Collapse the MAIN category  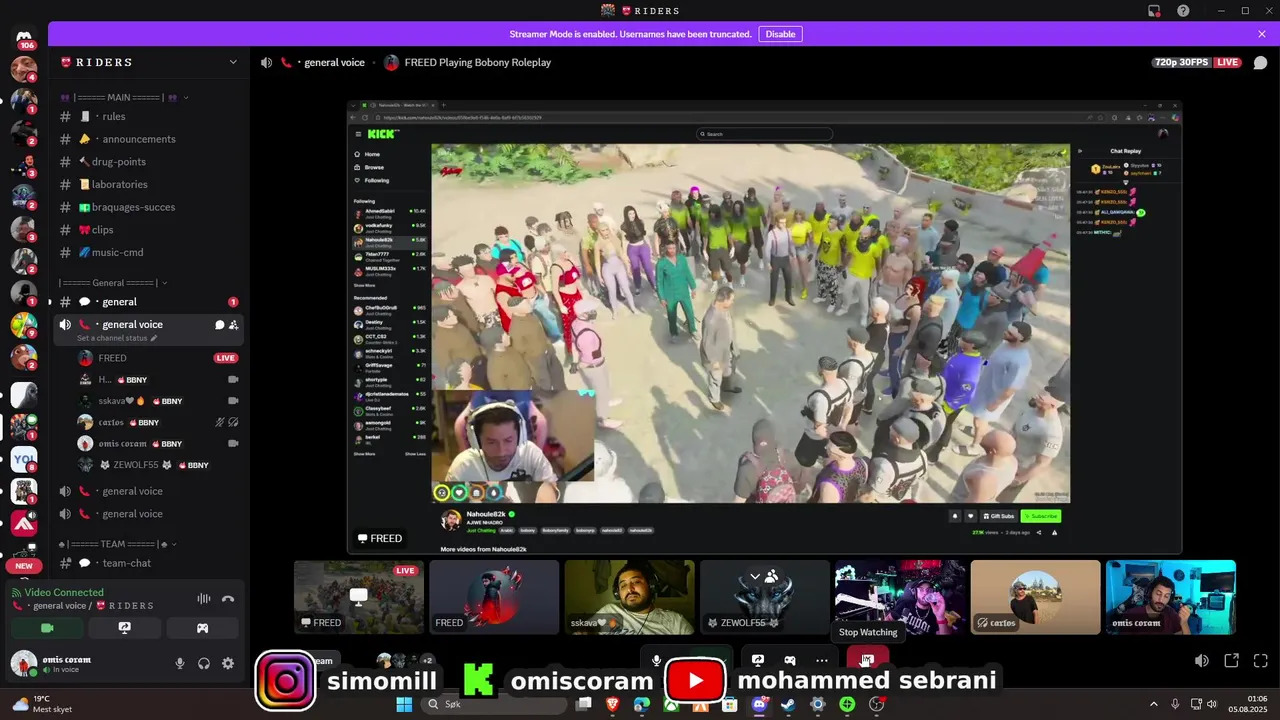click(x=125, y=97)
